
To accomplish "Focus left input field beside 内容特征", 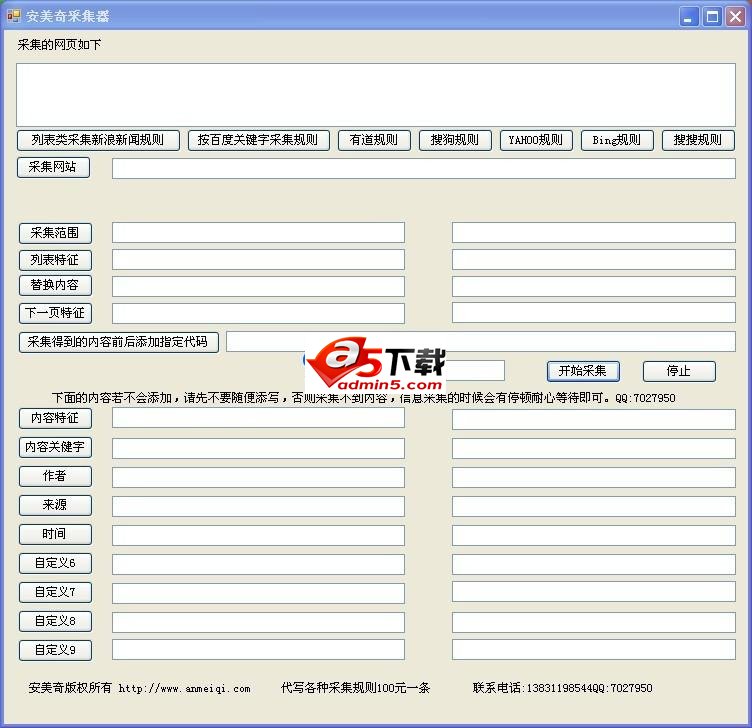I will 258,418.
